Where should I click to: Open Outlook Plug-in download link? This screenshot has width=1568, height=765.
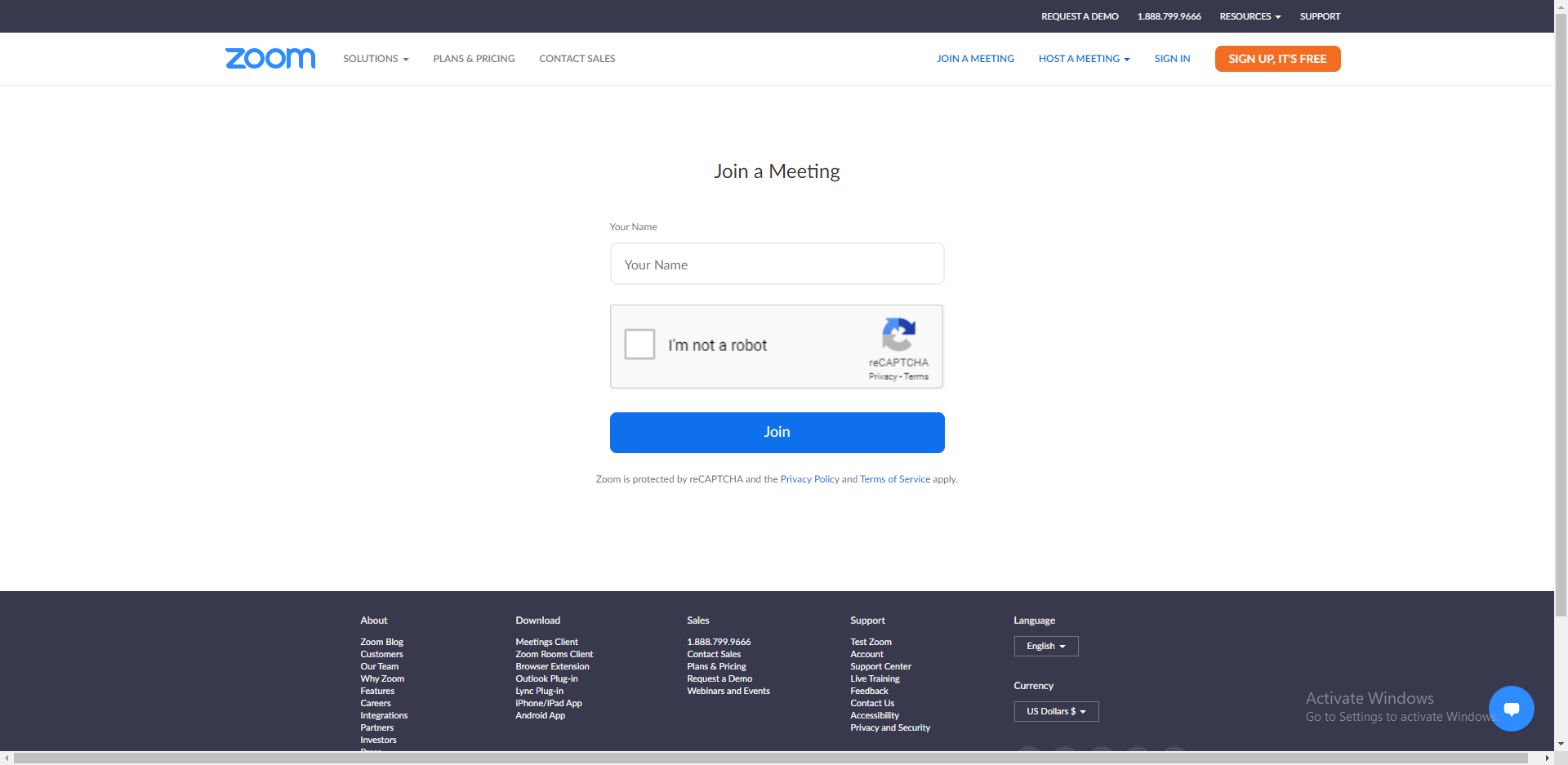pyautogui.click(x=547, y=678)
